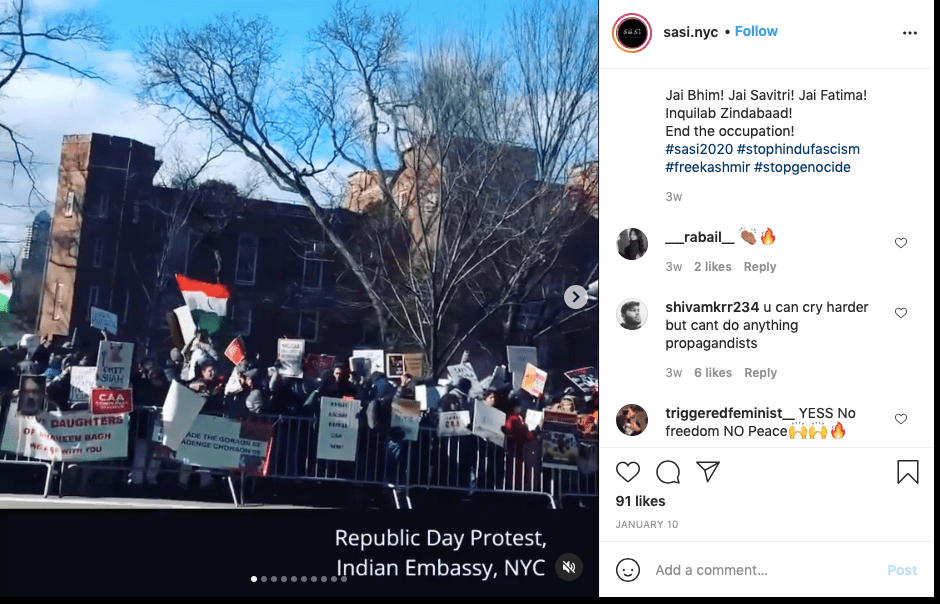Like the post with the heart icon

click(628, 472)
